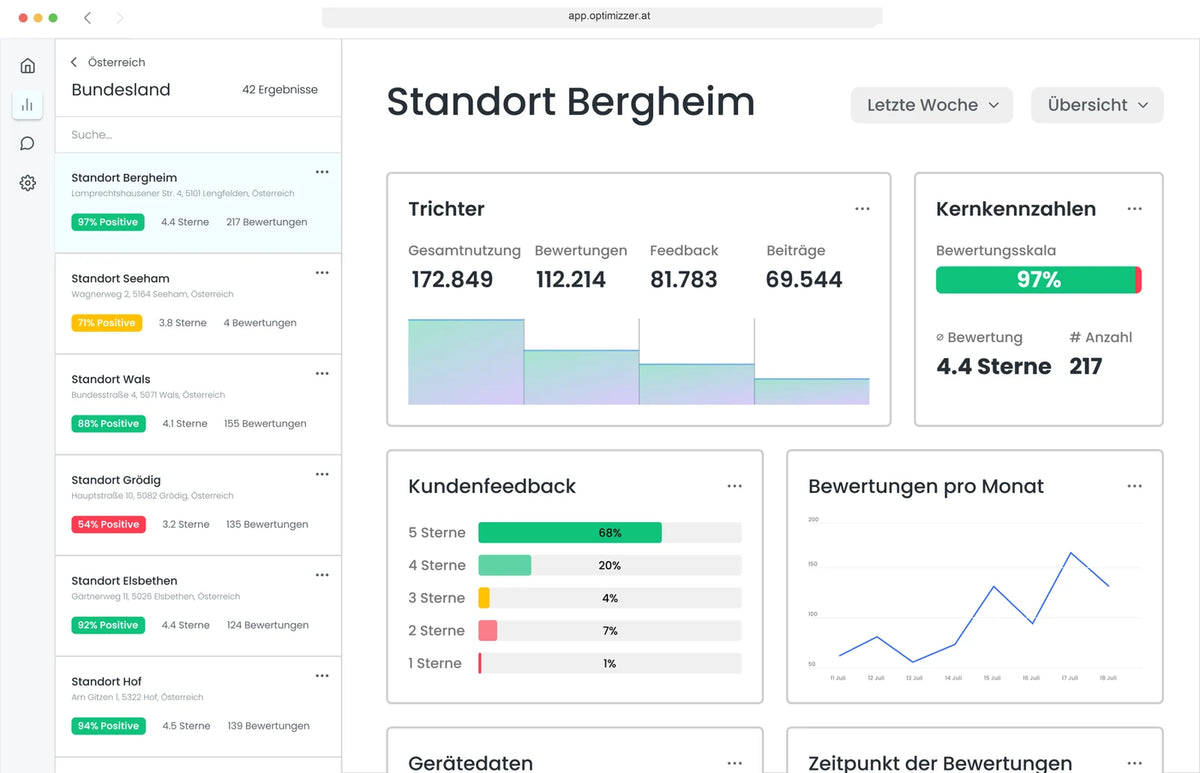The width and height of the screenshot is (1200, 773).
Task: Select Standort Seeham in location list
Action: (198, 303)
